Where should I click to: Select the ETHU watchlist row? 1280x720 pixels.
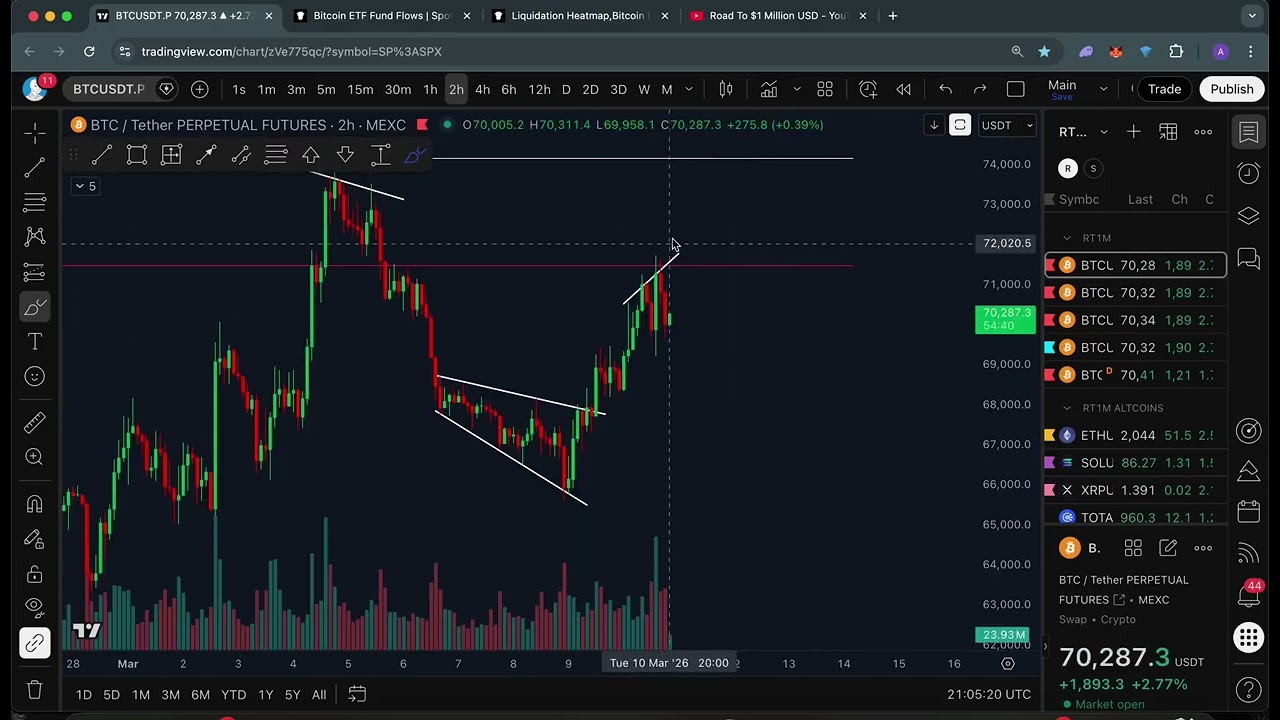point(1135,435)
